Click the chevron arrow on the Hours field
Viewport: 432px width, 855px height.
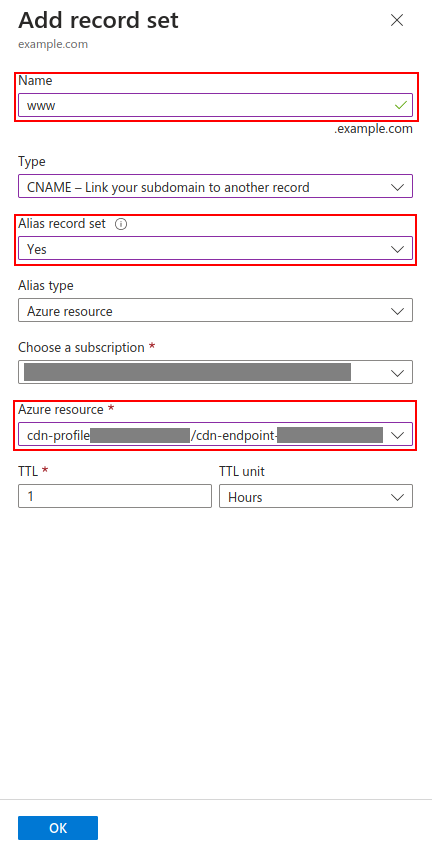398,497
